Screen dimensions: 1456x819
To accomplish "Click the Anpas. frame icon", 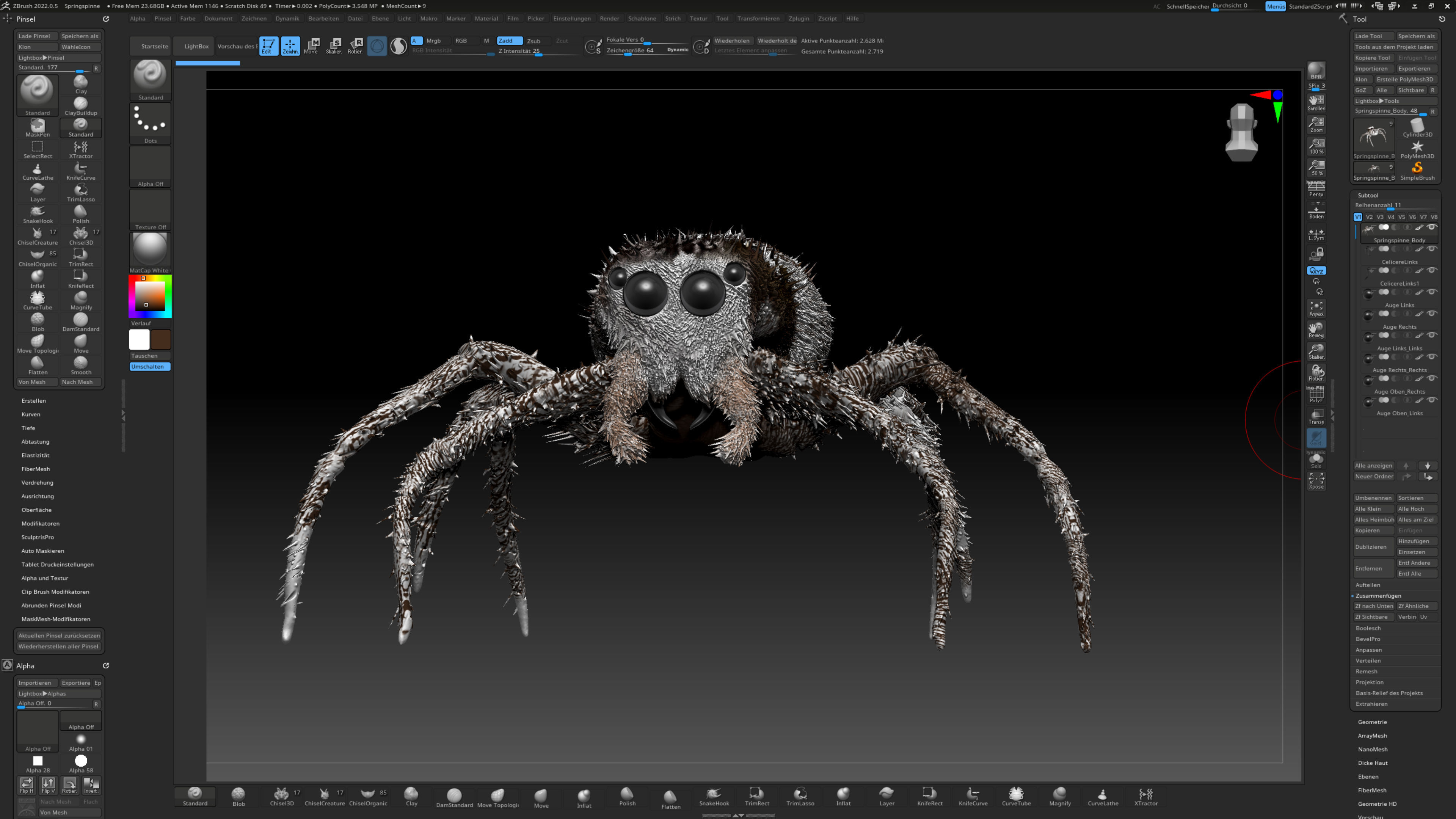I will [1316, 309].
